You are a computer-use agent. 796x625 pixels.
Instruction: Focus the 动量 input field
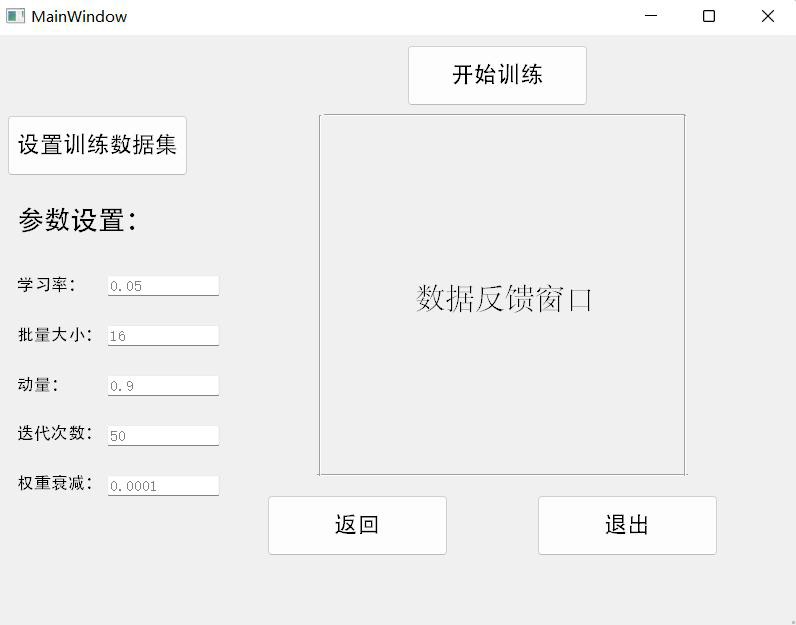pyautogui.click(x=163, y=386)
